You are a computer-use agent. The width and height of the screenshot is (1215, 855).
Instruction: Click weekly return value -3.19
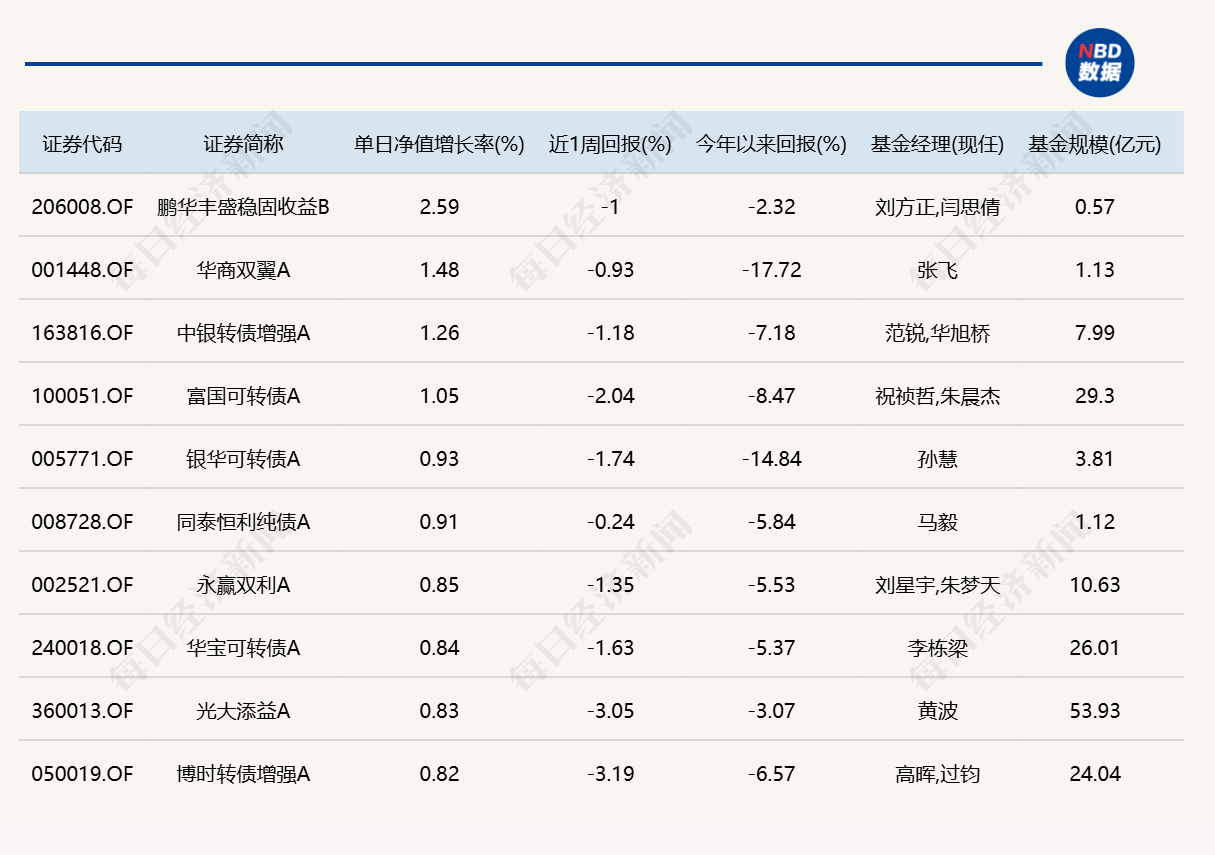(x=610, y=774)
